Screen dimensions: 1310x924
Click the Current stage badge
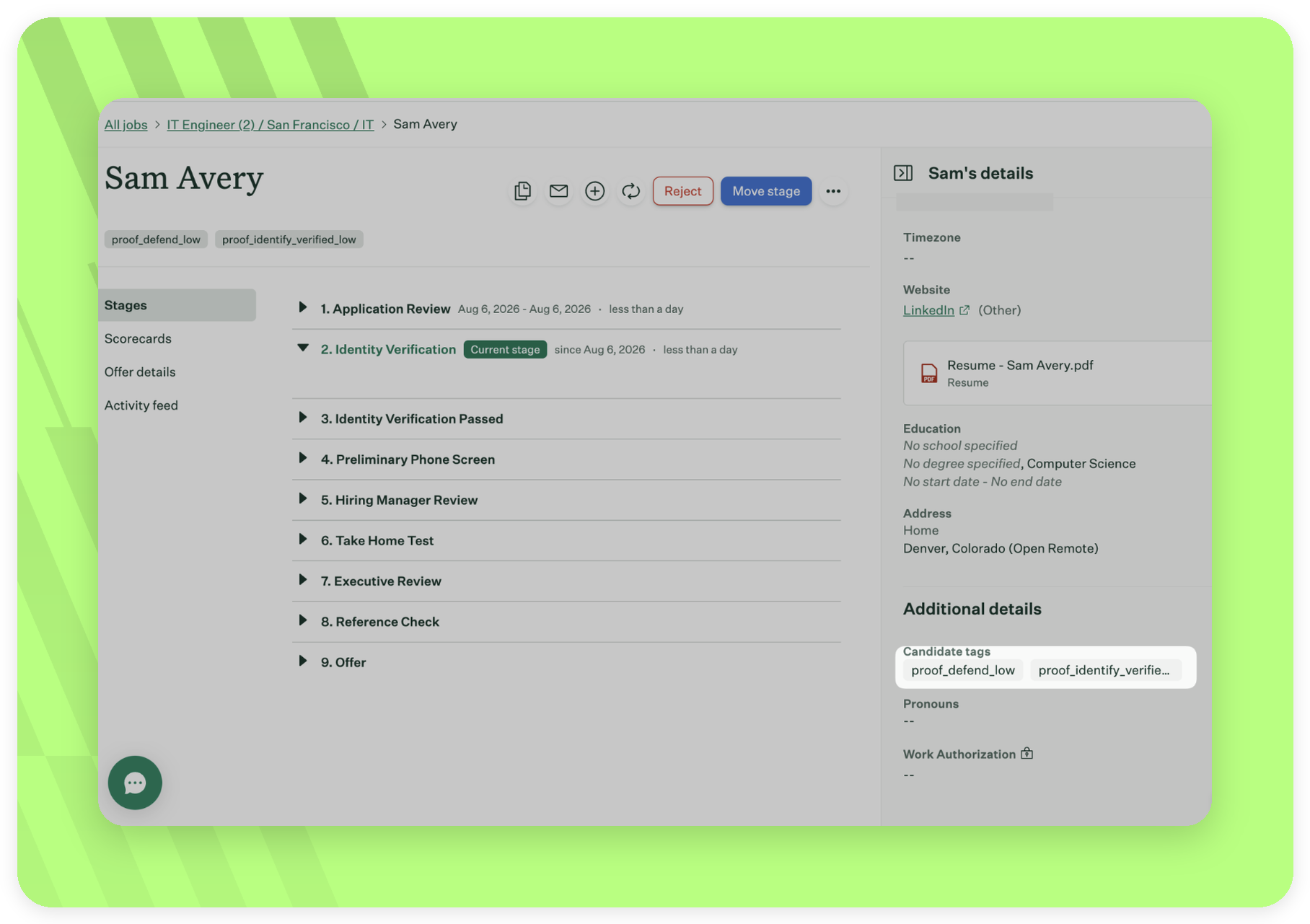click(505, 350)
